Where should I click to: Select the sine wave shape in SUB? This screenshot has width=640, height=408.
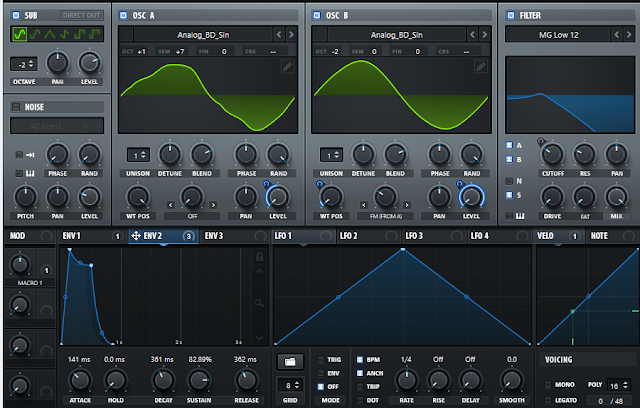click(x=20, y=34)
